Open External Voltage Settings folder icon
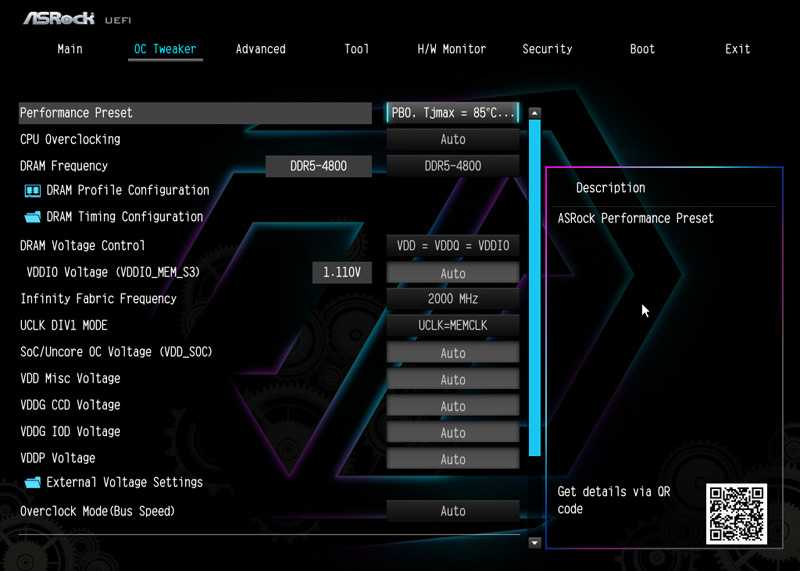The height and width of the screenshot is (571, 800). point(33,482)
